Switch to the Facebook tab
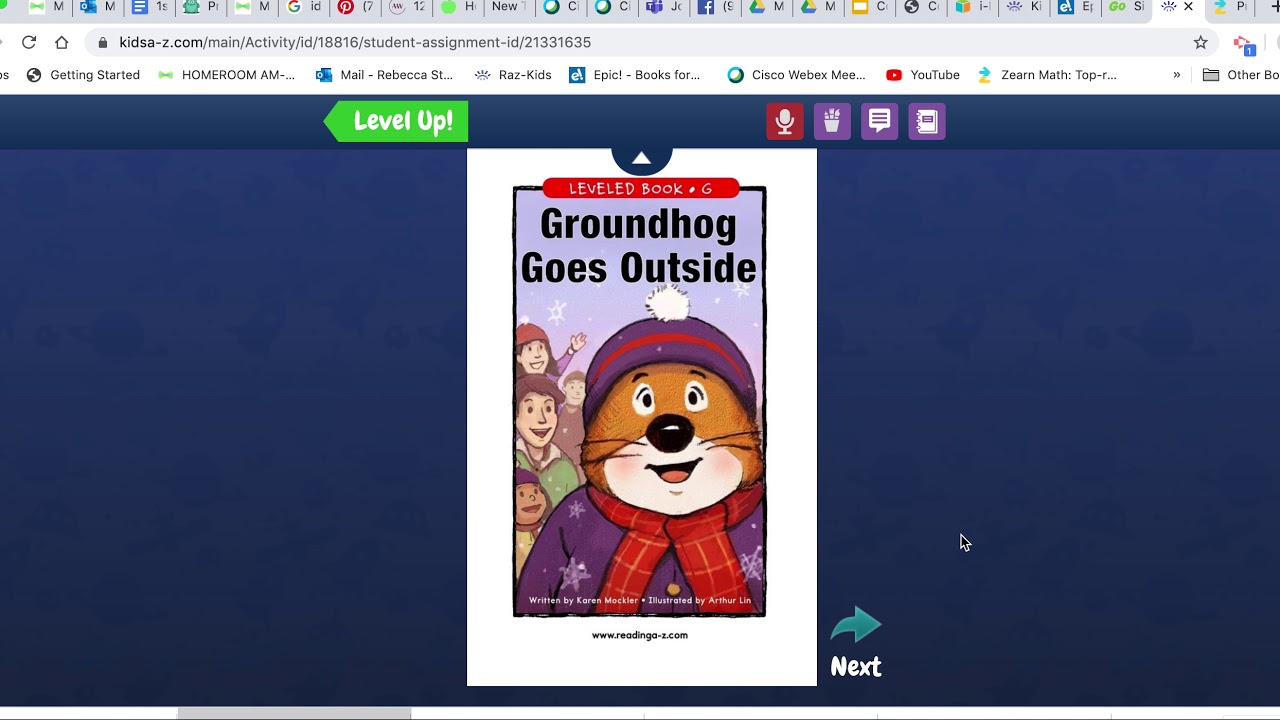This screenshot has height=720, width=1280. pos(716,7)
